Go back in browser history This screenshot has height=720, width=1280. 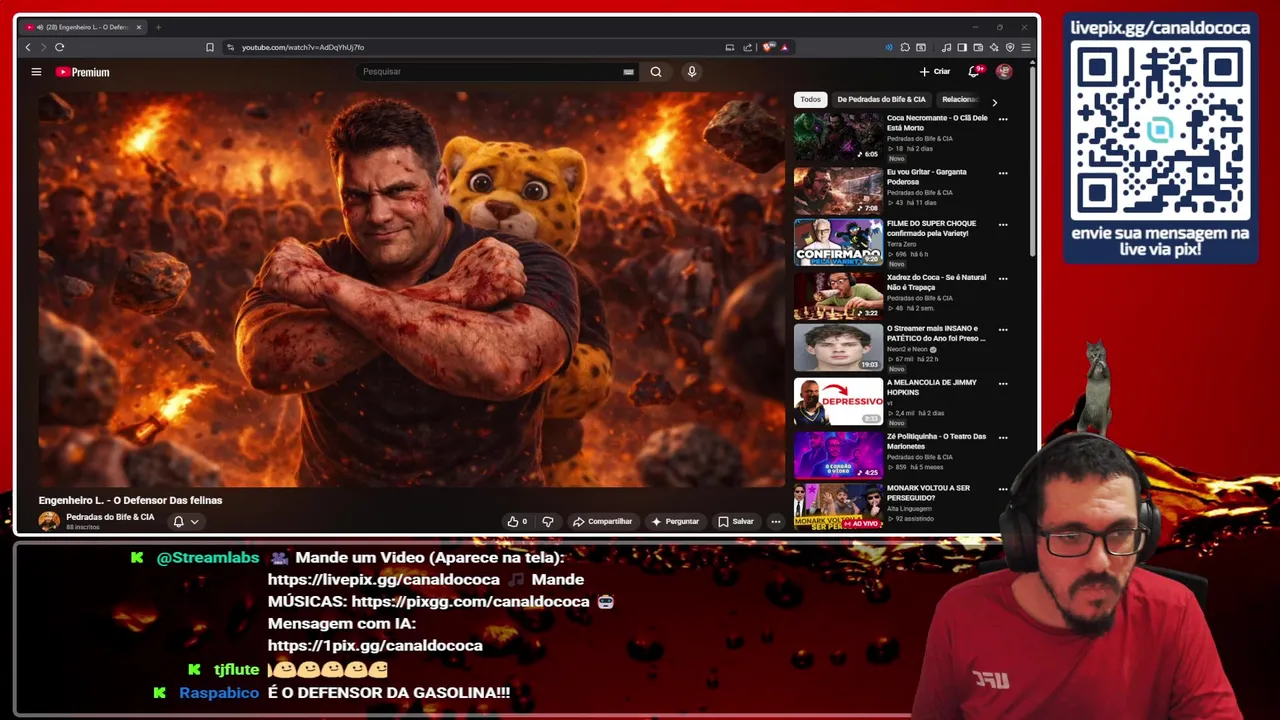pyautogui.click(x=28, y=47)
